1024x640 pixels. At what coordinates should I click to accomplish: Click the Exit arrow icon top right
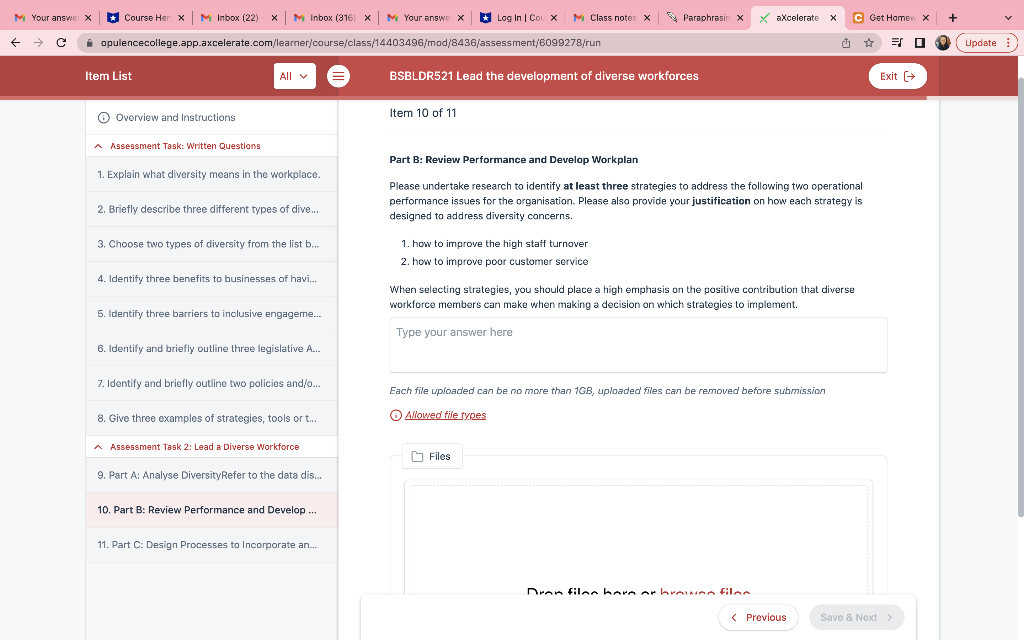[x=909, y=75]
